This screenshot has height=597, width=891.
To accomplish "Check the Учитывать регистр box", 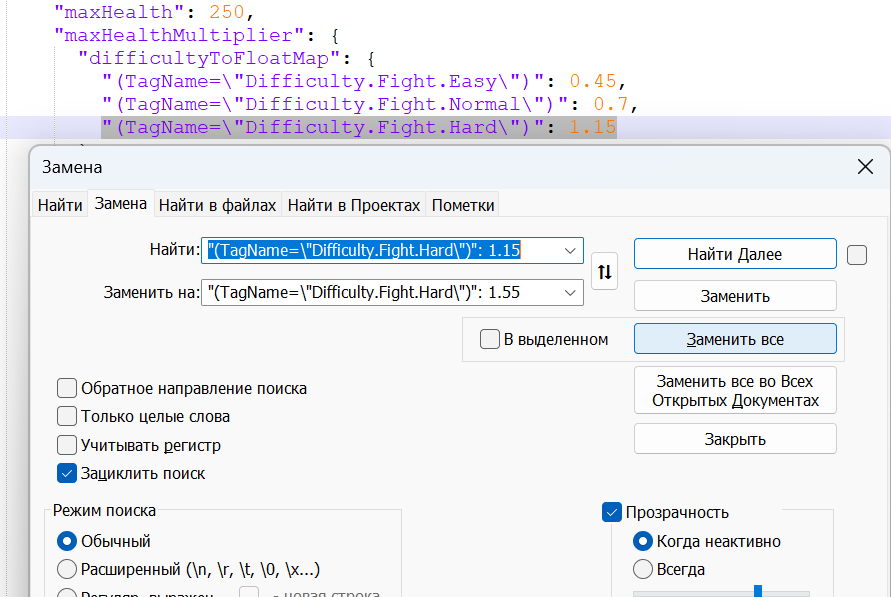I will (67, 445).
